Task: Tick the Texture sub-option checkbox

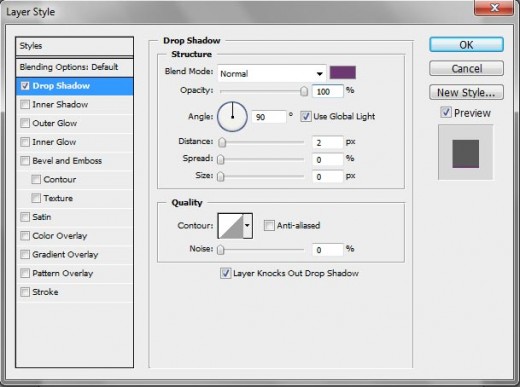Action: point(36,198)
